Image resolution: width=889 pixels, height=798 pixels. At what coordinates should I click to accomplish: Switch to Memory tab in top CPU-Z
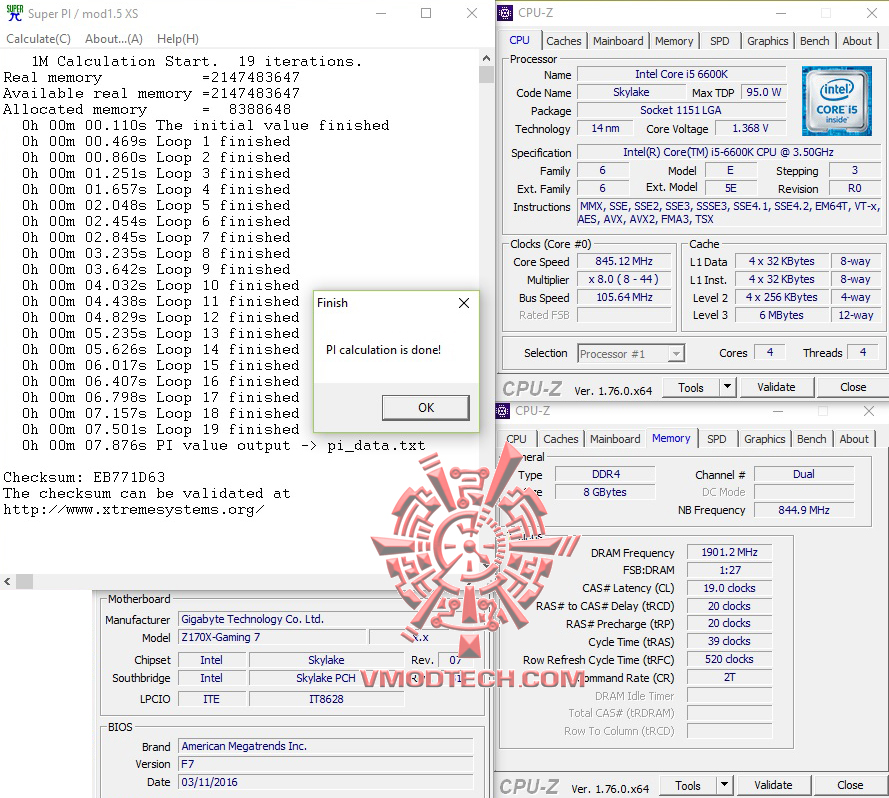tap(674, 41)
